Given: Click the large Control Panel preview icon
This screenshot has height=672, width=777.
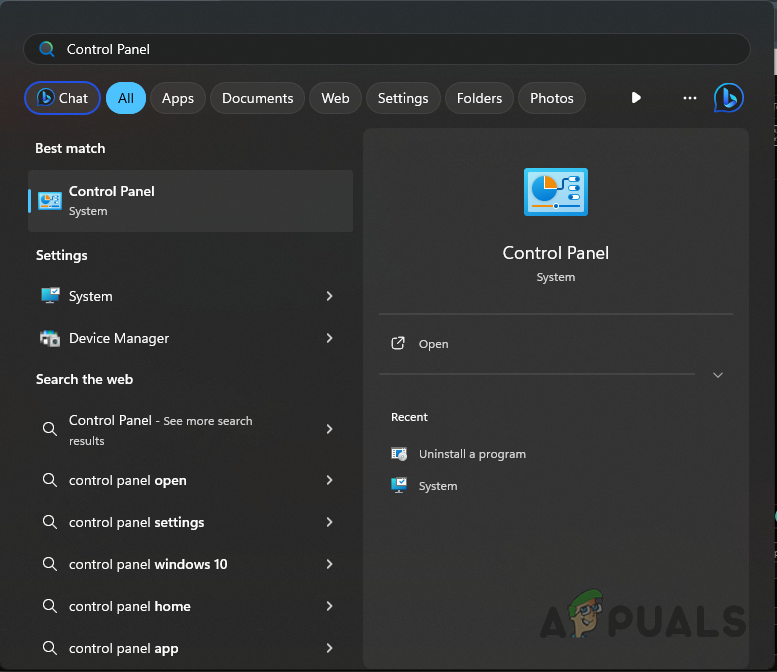Looking at the screenshot, I should [x=555, y=192].
